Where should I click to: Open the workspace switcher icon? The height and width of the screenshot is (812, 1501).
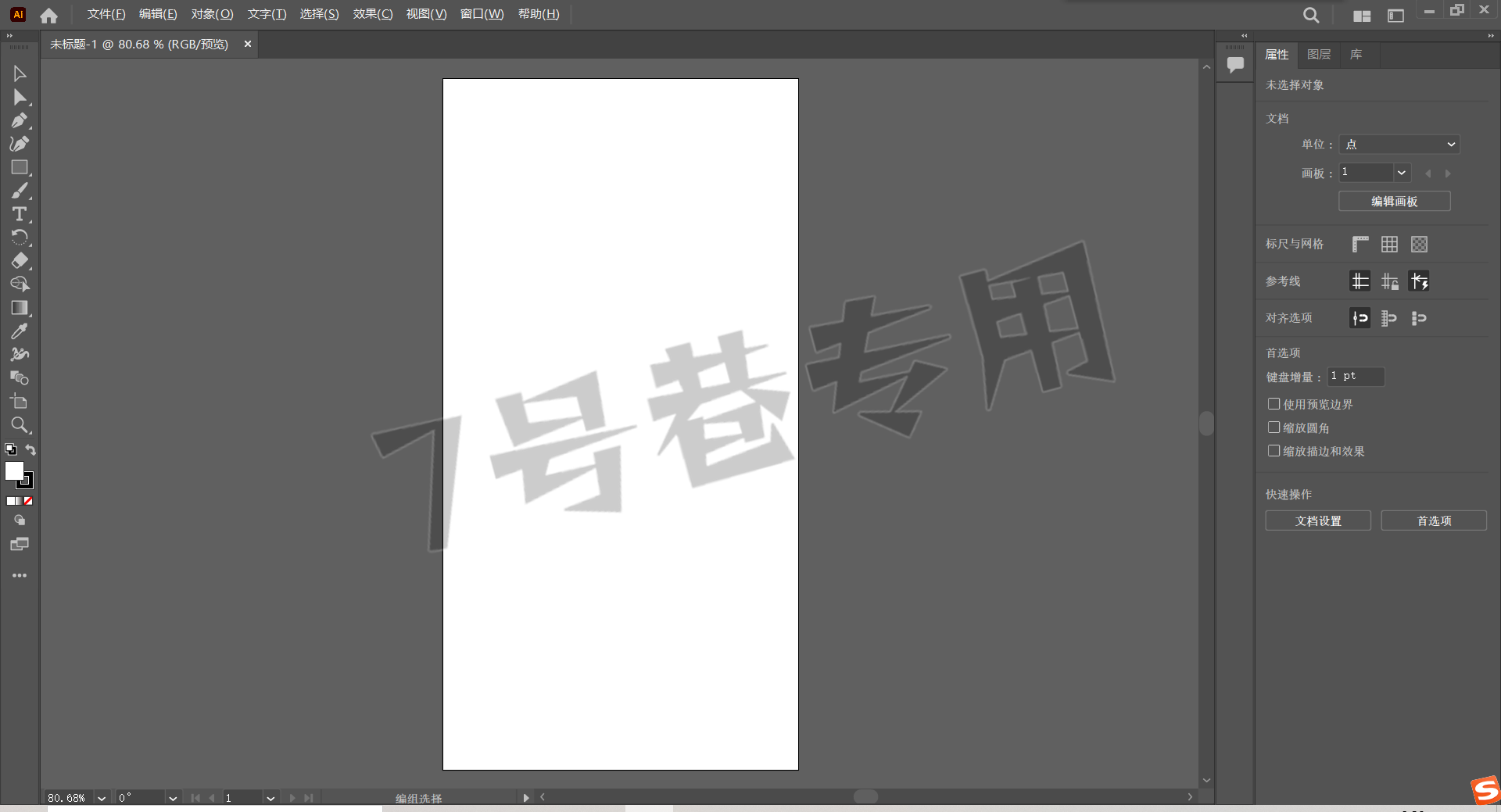coord(1395,16)
